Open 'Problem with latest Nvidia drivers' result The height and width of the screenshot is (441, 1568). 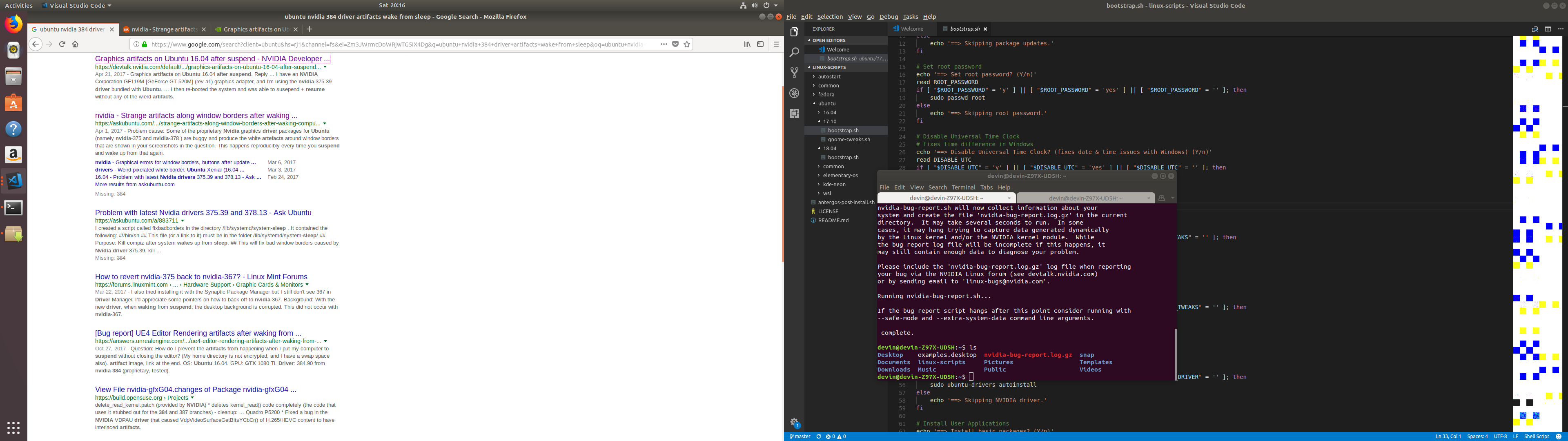tap(203, 213)
